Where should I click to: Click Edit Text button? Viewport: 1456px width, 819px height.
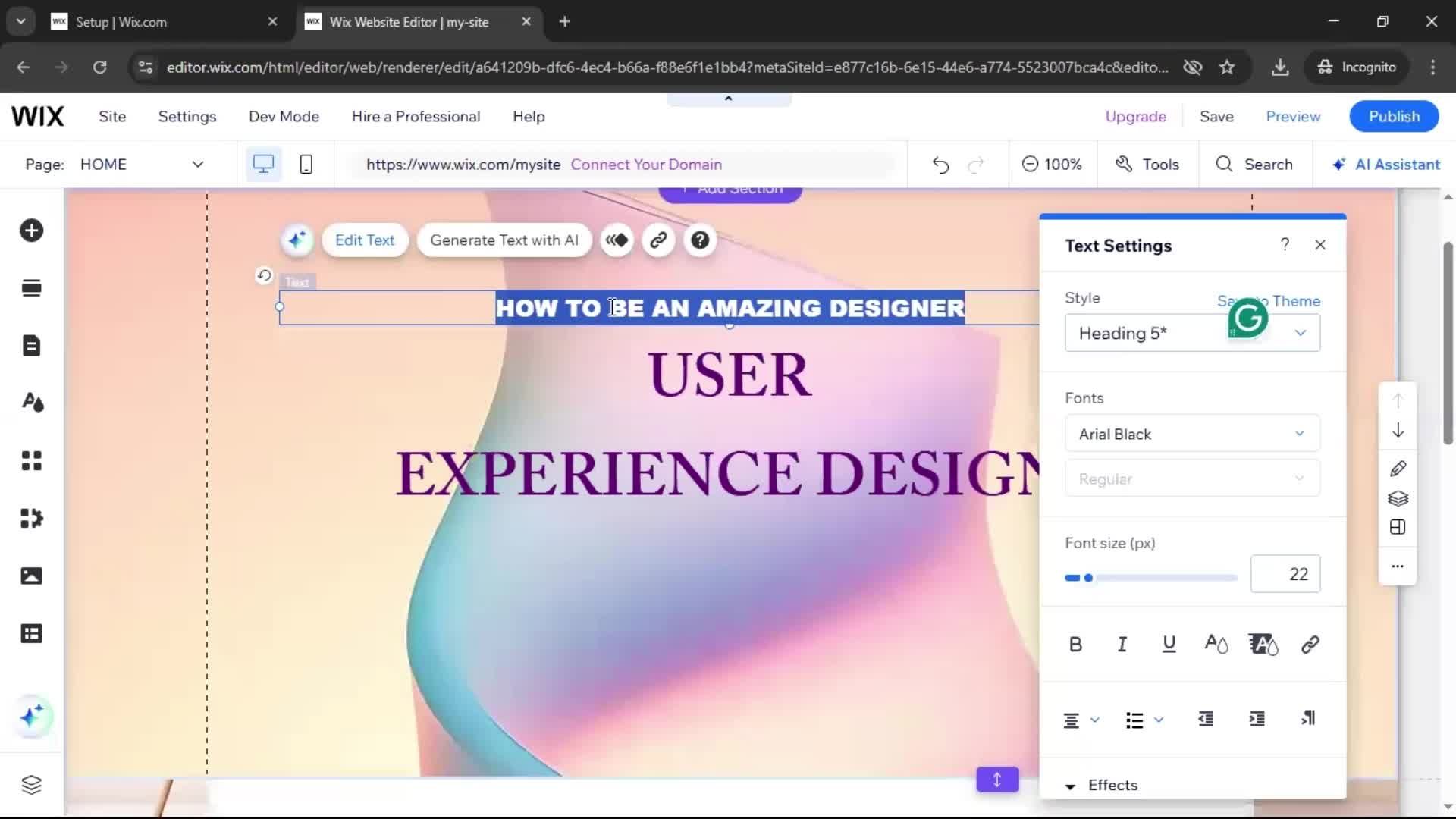pyautogui.click(x=365, y=240)
